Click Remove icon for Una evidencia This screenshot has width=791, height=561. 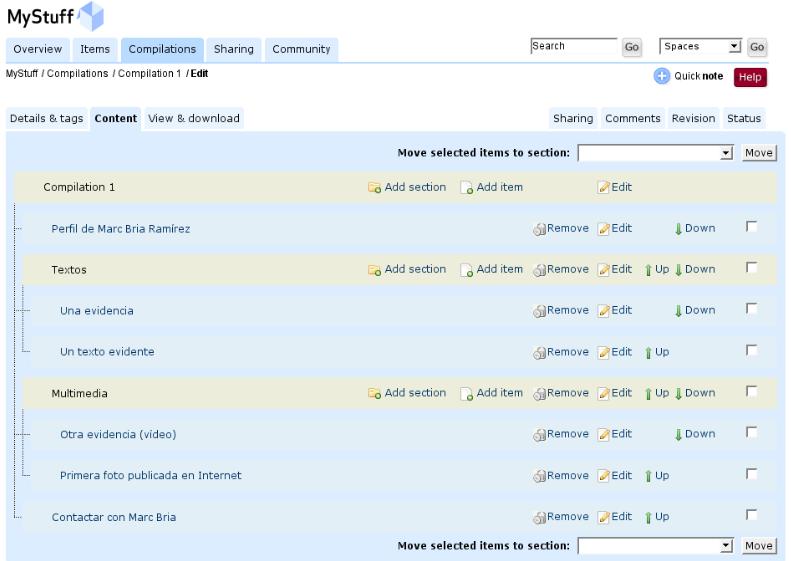(539, 311)
